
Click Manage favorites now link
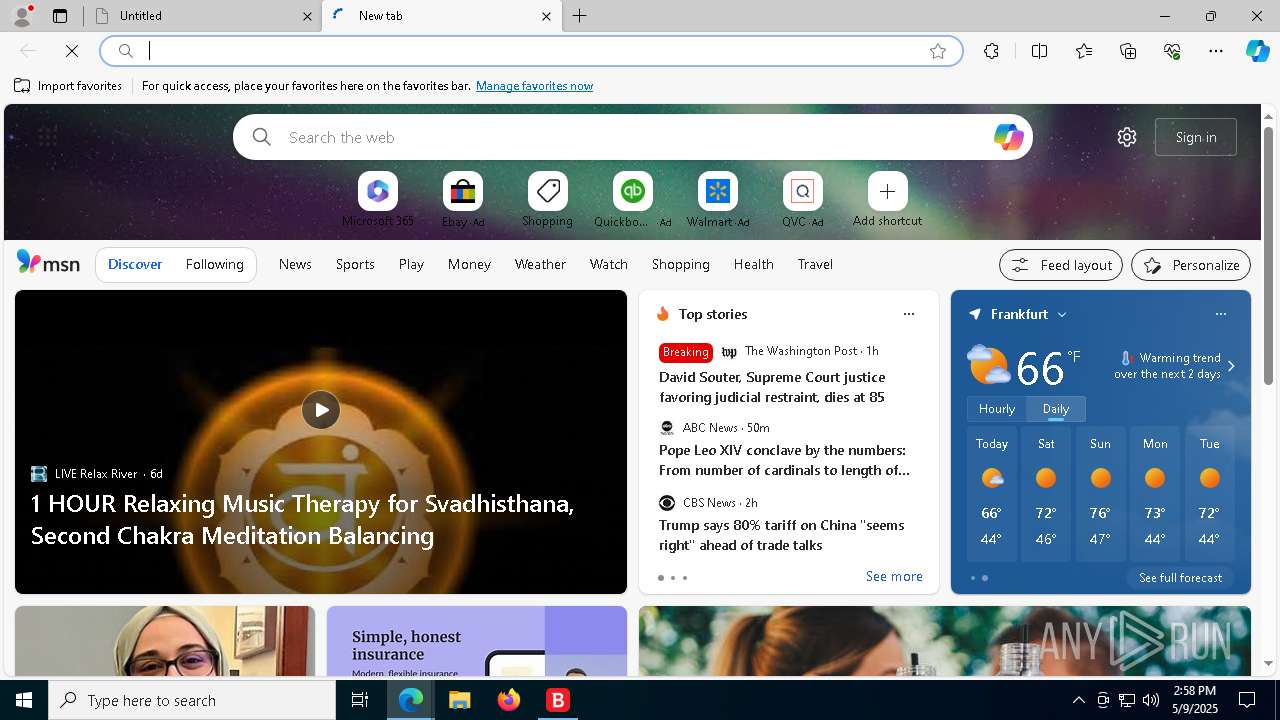pos(534,86)
